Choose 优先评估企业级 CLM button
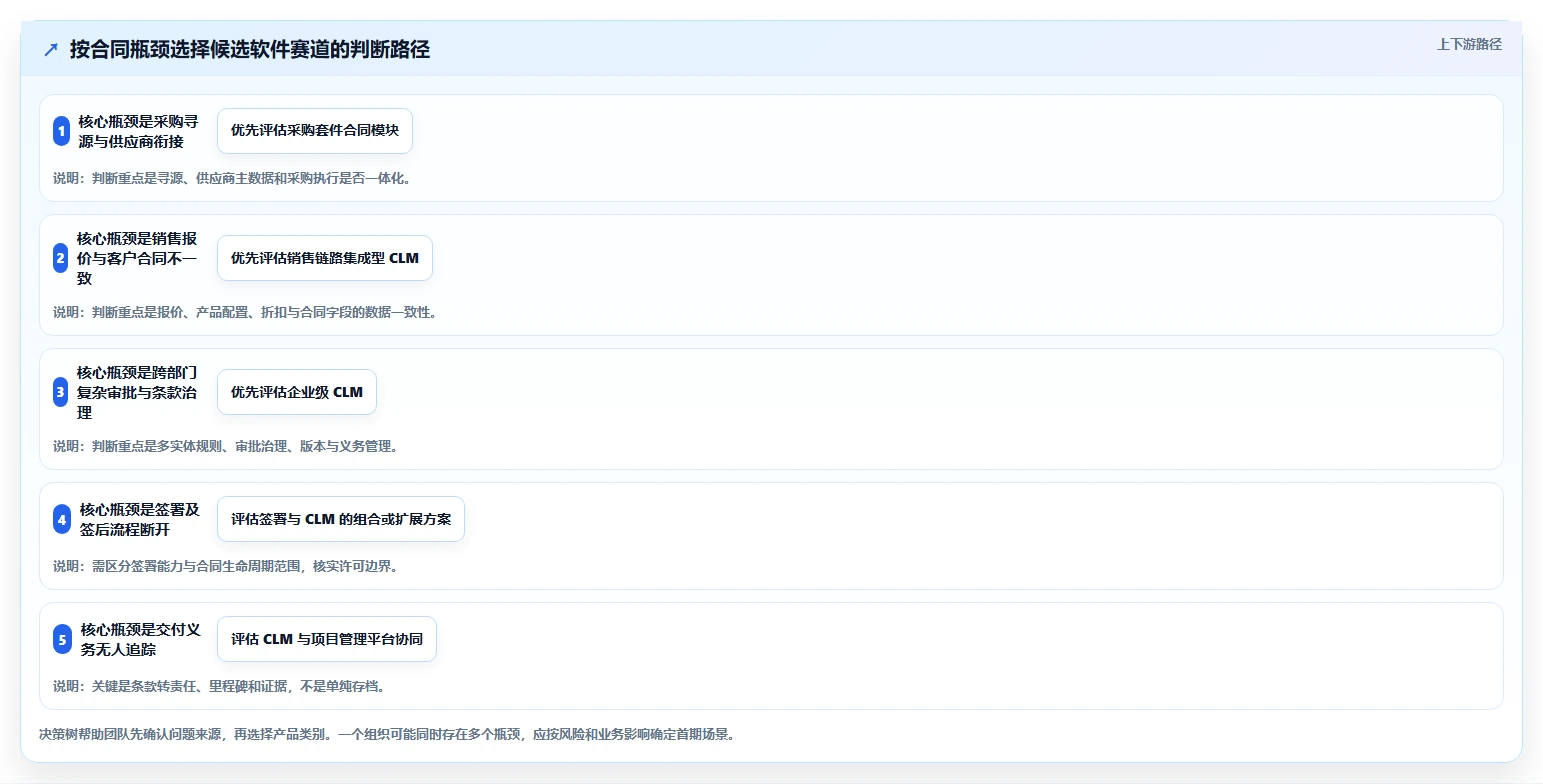The height and width of the screenshot is (784, 1543). click(297, 392)
